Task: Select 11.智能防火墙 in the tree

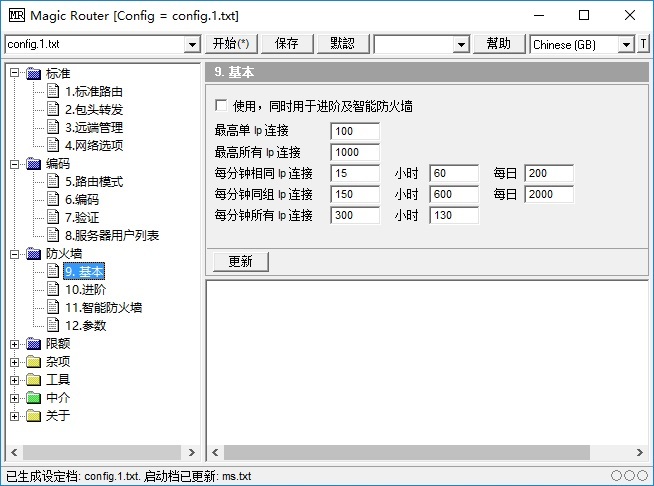Action: pyautogui.click(x=103, y=307)
